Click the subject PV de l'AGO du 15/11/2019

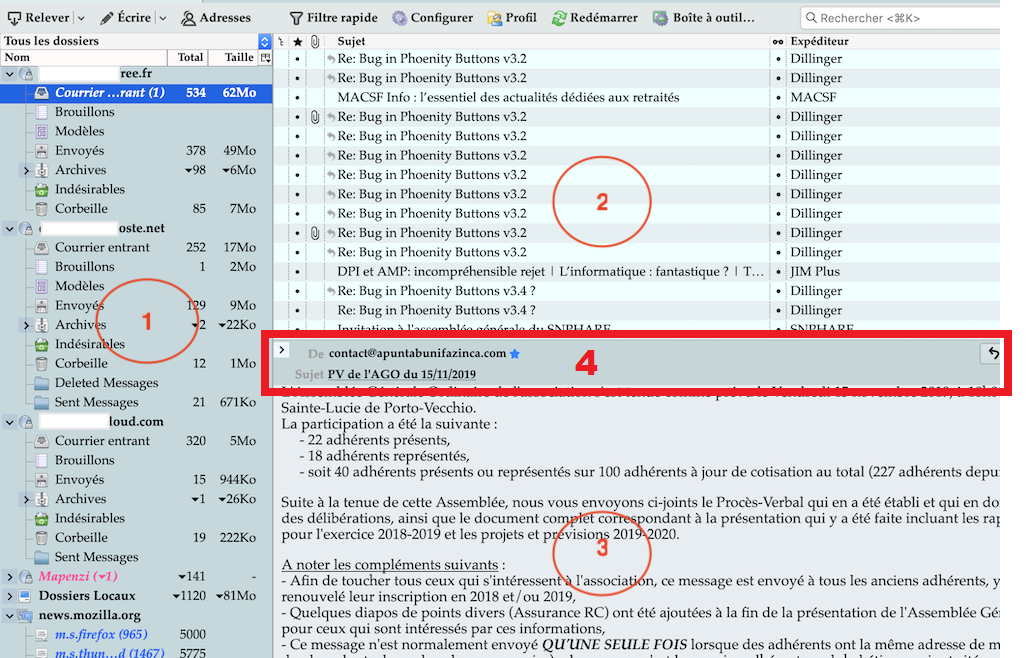click(402, 375)
